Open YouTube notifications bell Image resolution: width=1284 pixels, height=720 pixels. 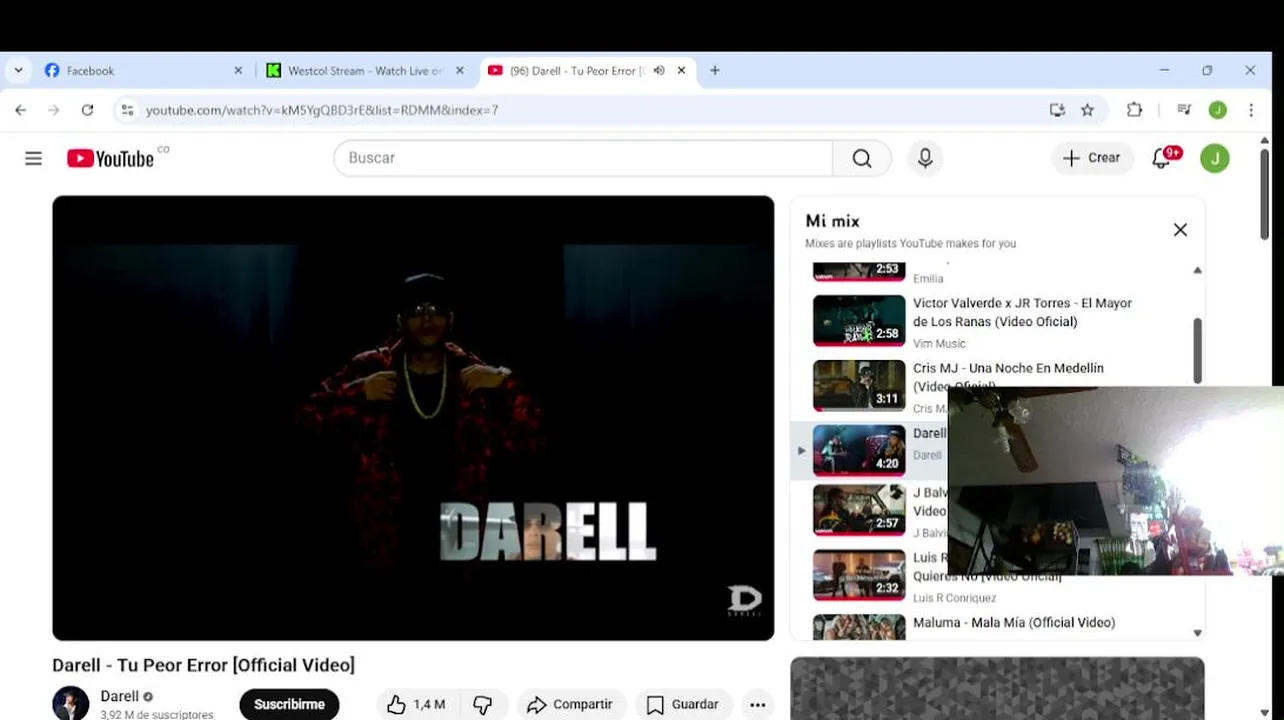(1162, 158)
